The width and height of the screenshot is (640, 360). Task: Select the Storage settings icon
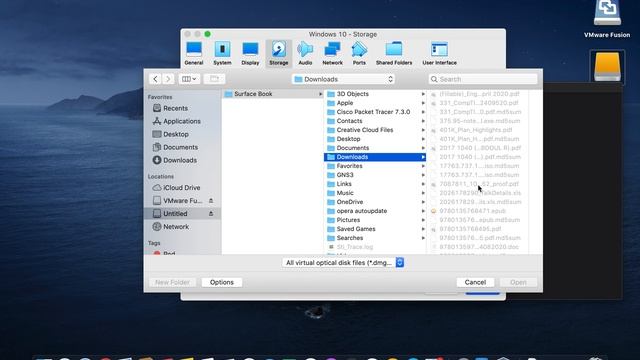(279, 53)
